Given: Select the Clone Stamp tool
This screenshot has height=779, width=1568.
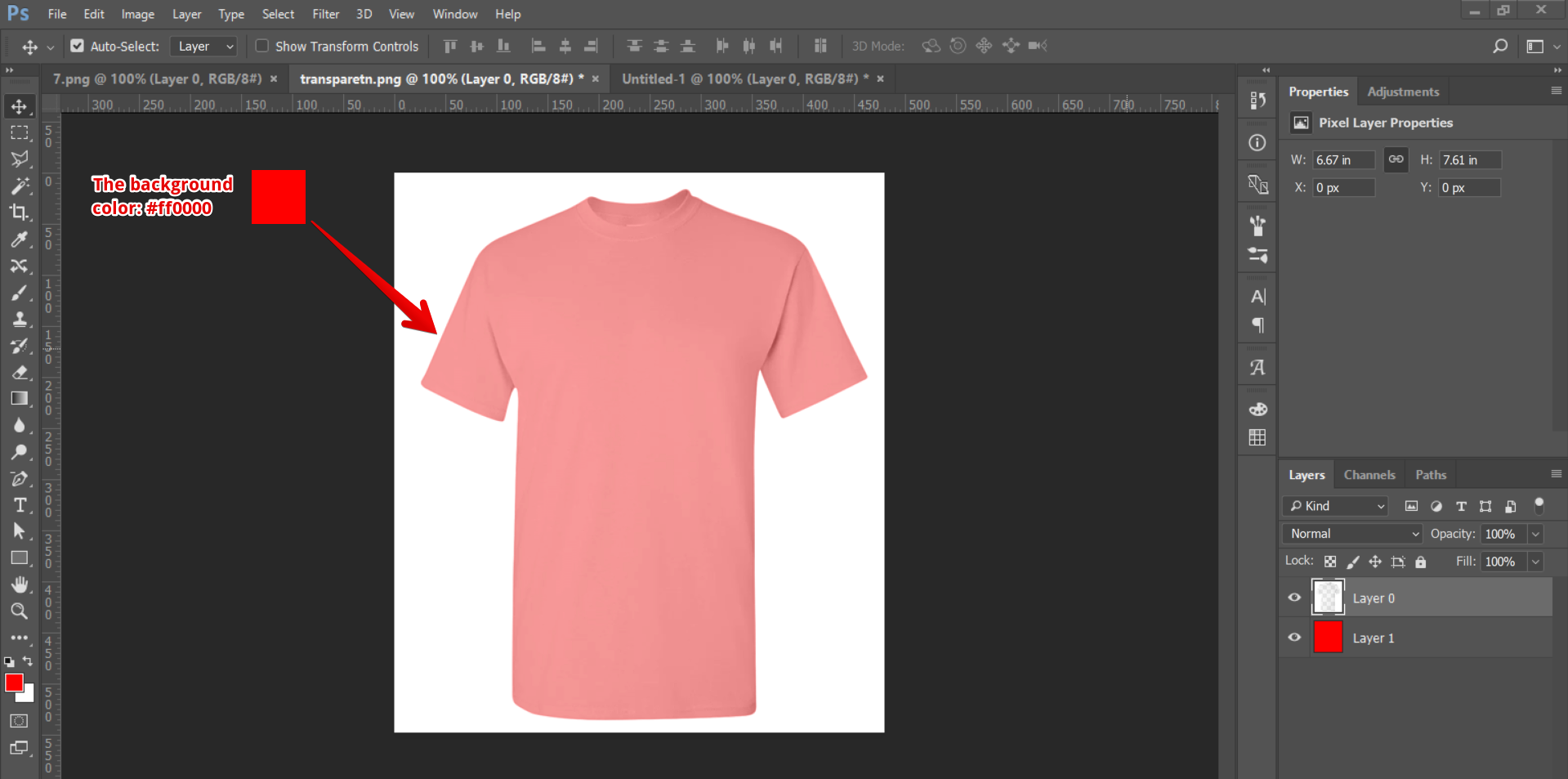Looking at the screenshot, I should 19,320.
